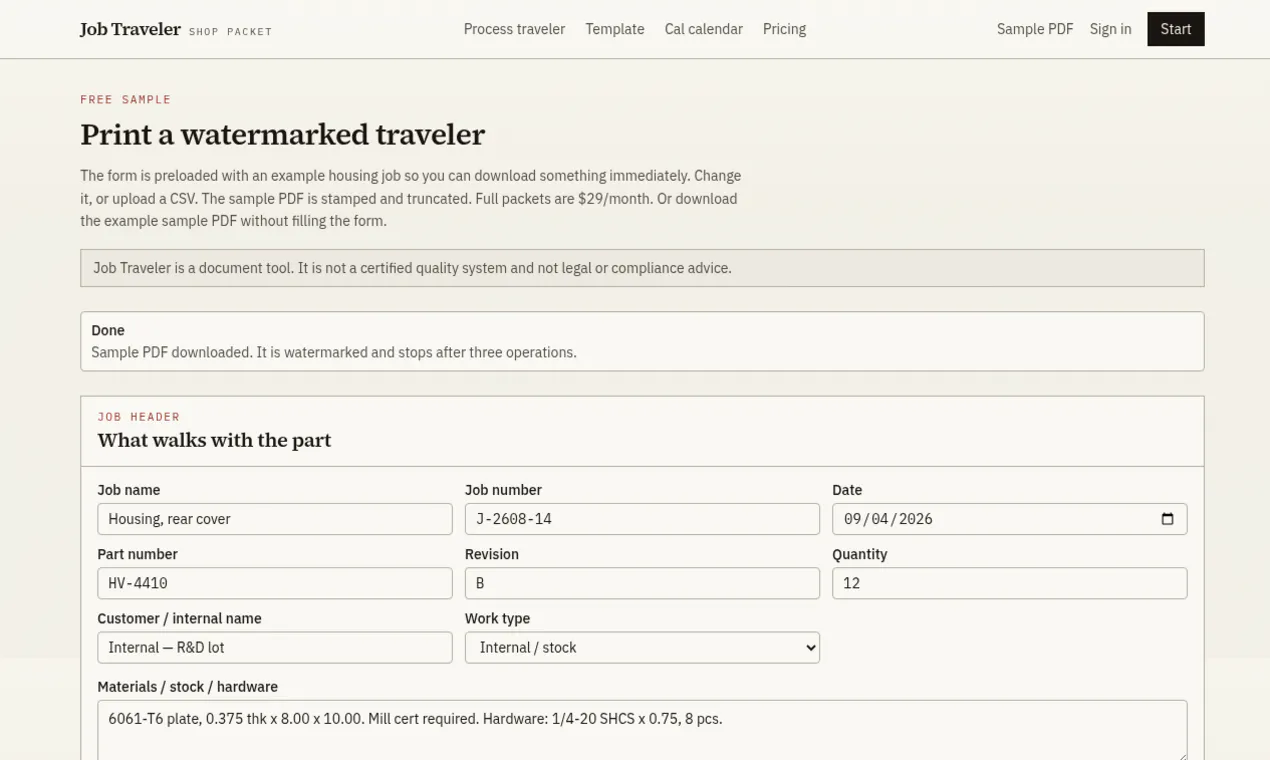This screenshot has height=760, width=1270.
Task: Open the Pricing page
Action: pos(784,29)
